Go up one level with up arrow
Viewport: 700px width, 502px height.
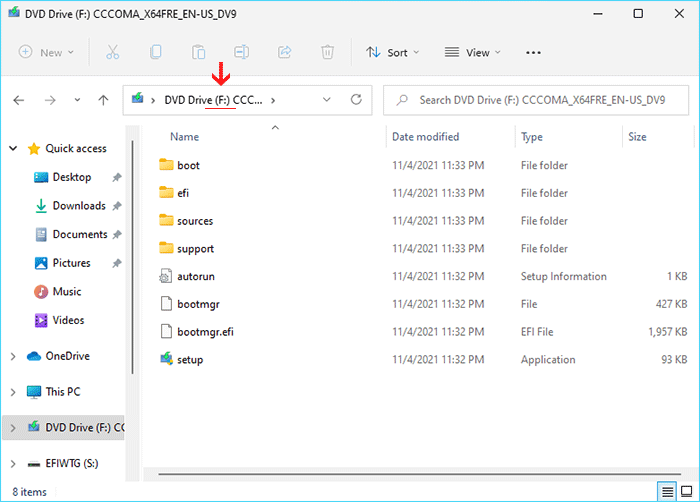[103, 100]
